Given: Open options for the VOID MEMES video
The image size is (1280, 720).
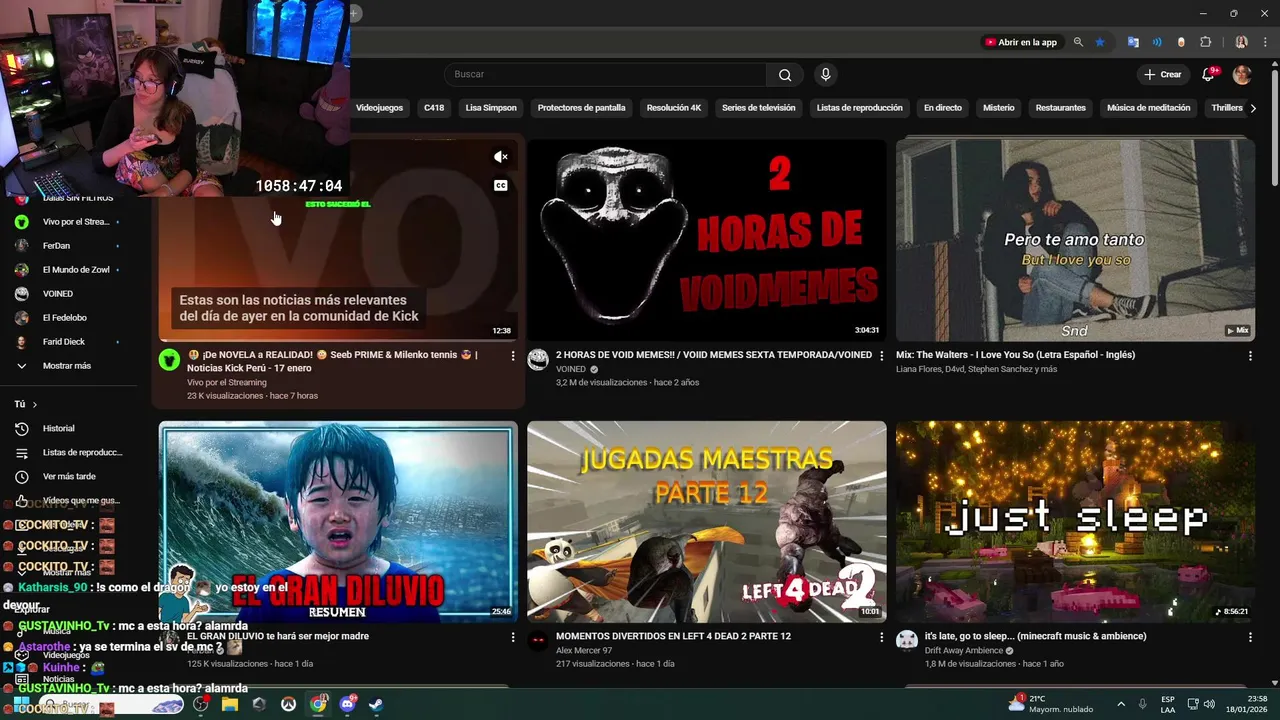Looking at the screenshot, I should [x=881, y=355].
